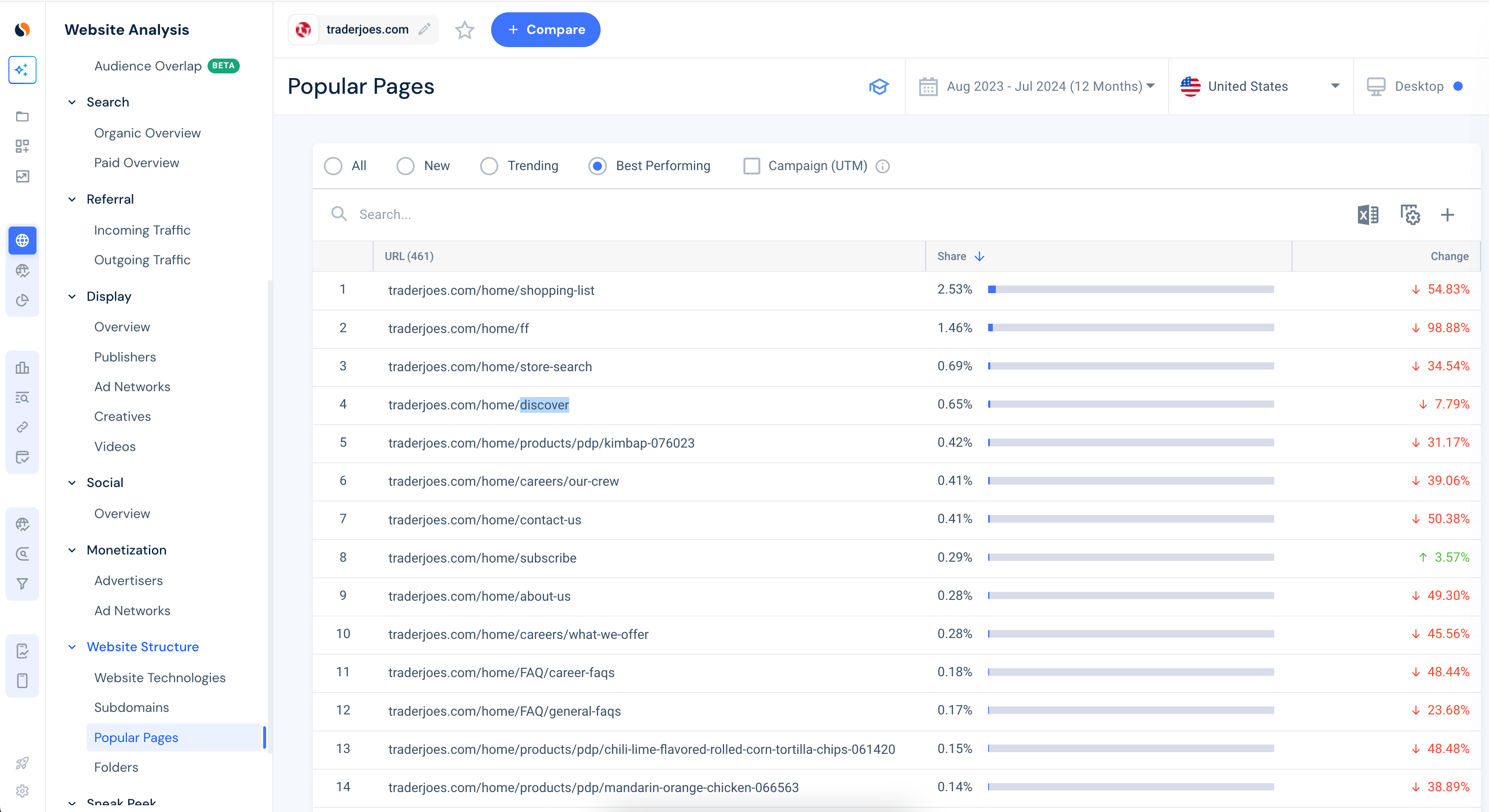The height and width of the screenshot is (812, 1489).
Task: Open the globe Website Analysis sidebar icon
Action: tap(22, 241)
